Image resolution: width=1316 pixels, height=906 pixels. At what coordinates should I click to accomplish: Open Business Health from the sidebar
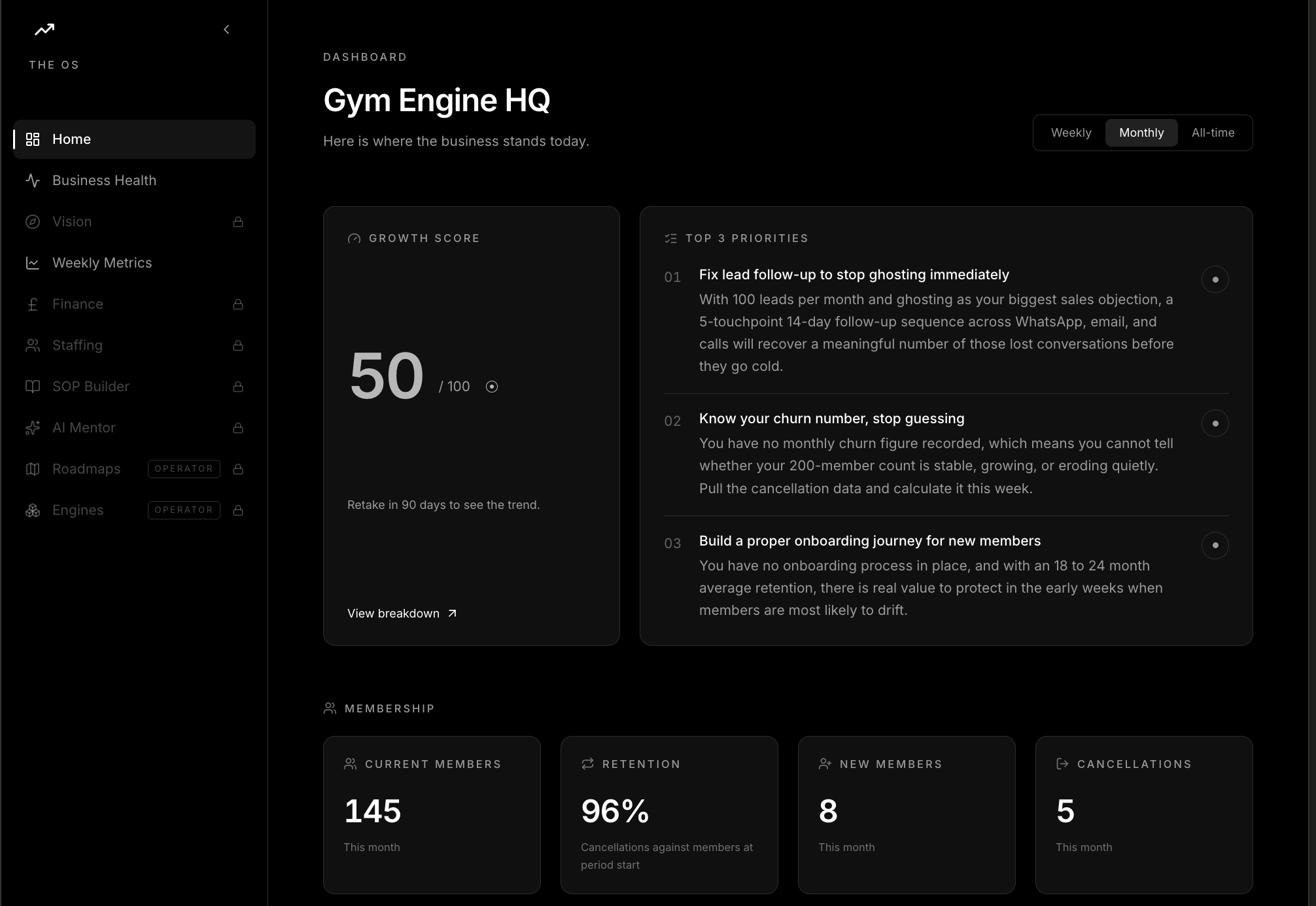click(134, 181)
